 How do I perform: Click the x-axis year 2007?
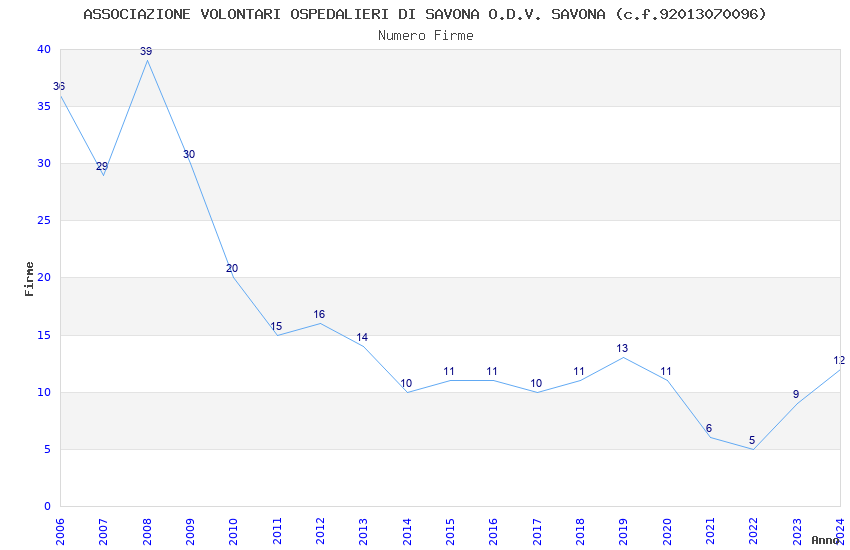pos(103,531)
